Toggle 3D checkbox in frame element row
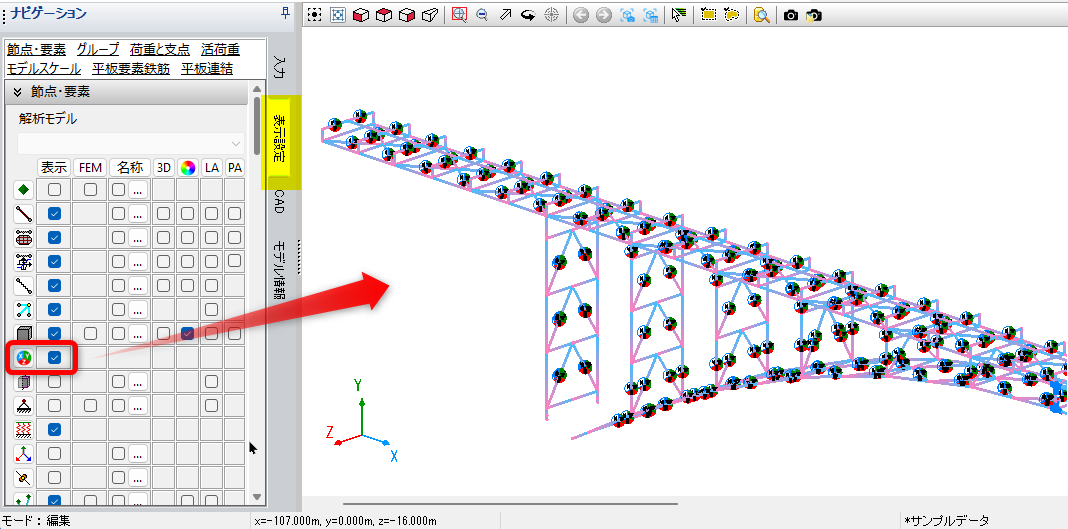Viewport: 1068px width, 529px height. (x=163, y=214)
